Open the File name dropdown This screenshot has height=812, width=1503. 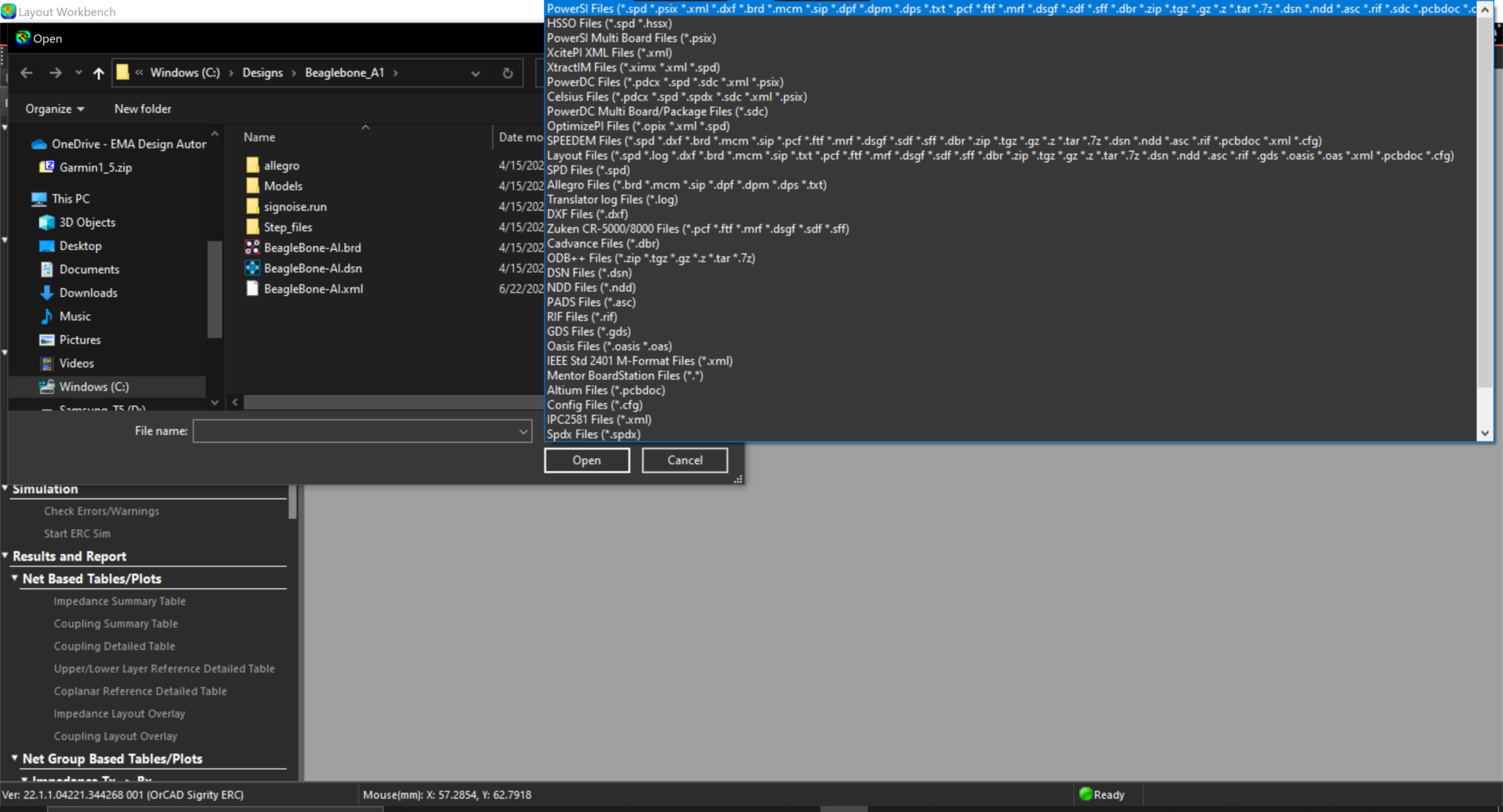click(x=521, y=431)
